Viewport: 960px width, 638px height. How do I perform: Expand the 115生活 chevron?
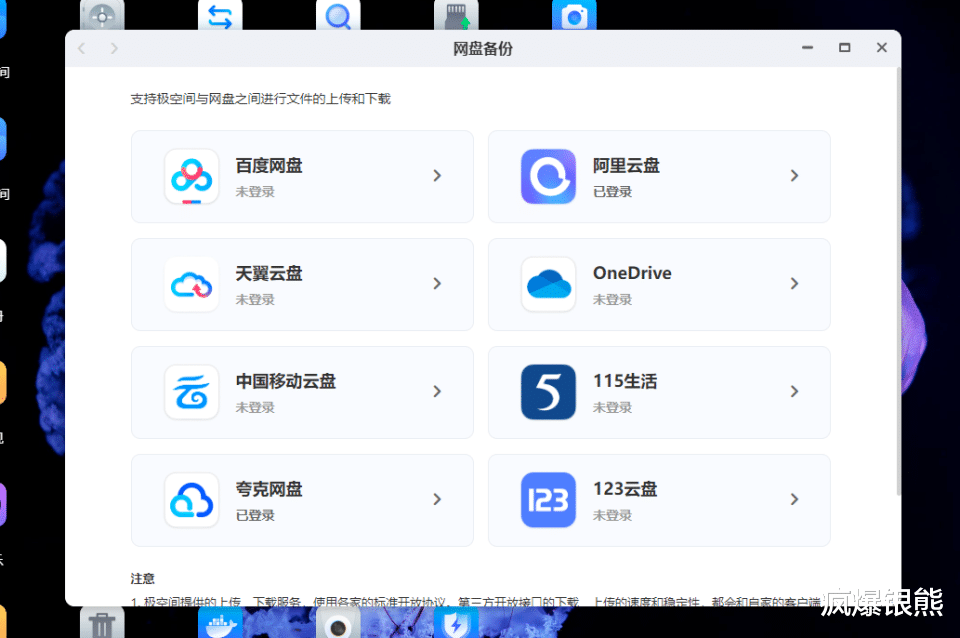click(794, 391)
